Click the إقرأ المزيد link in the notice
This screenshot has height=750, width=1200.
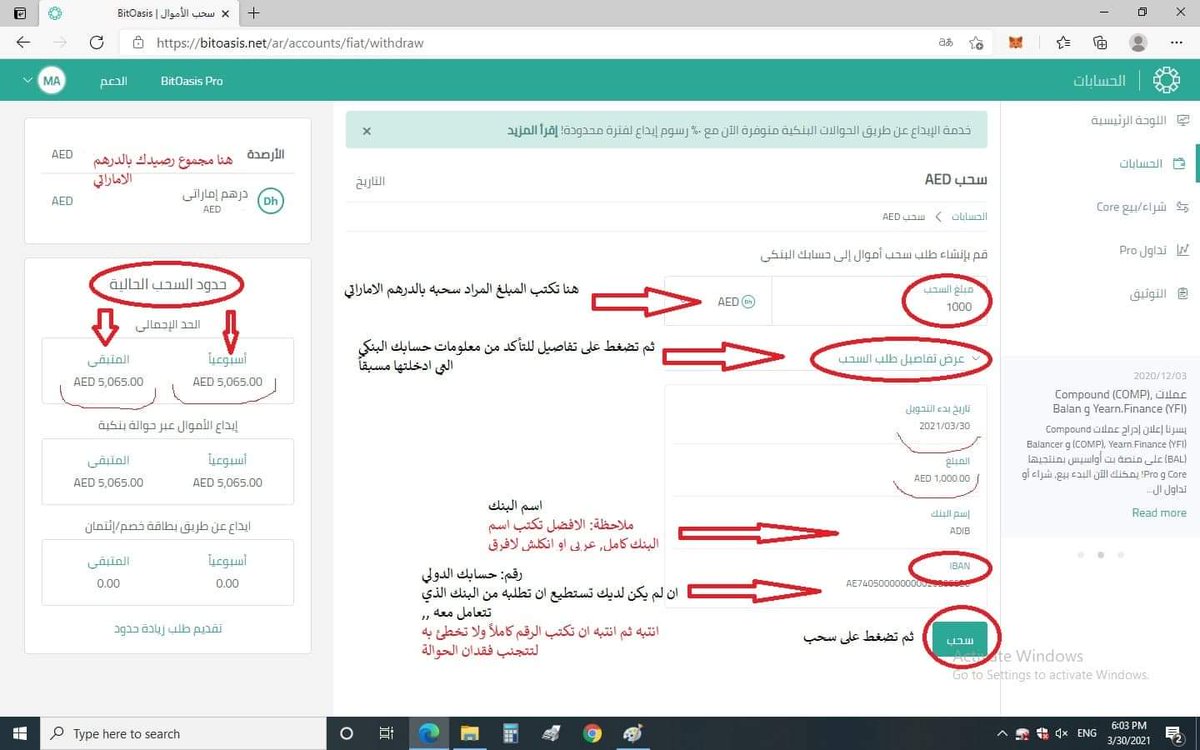point(533,131)
